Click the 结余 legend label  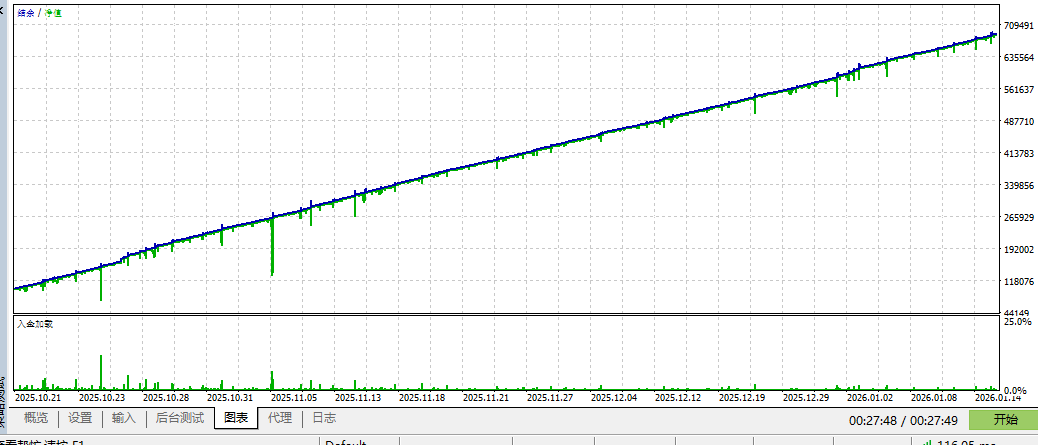coord(26,13)
